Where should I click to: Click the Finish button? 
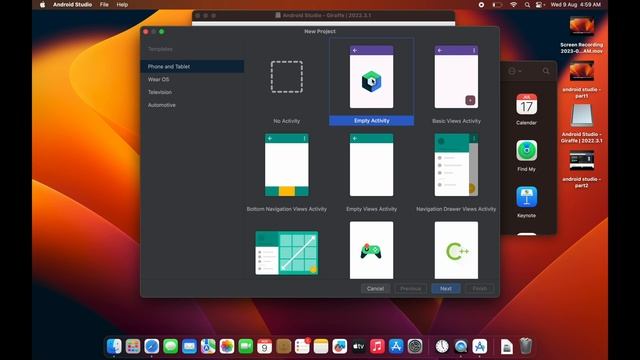coord(480,289)
